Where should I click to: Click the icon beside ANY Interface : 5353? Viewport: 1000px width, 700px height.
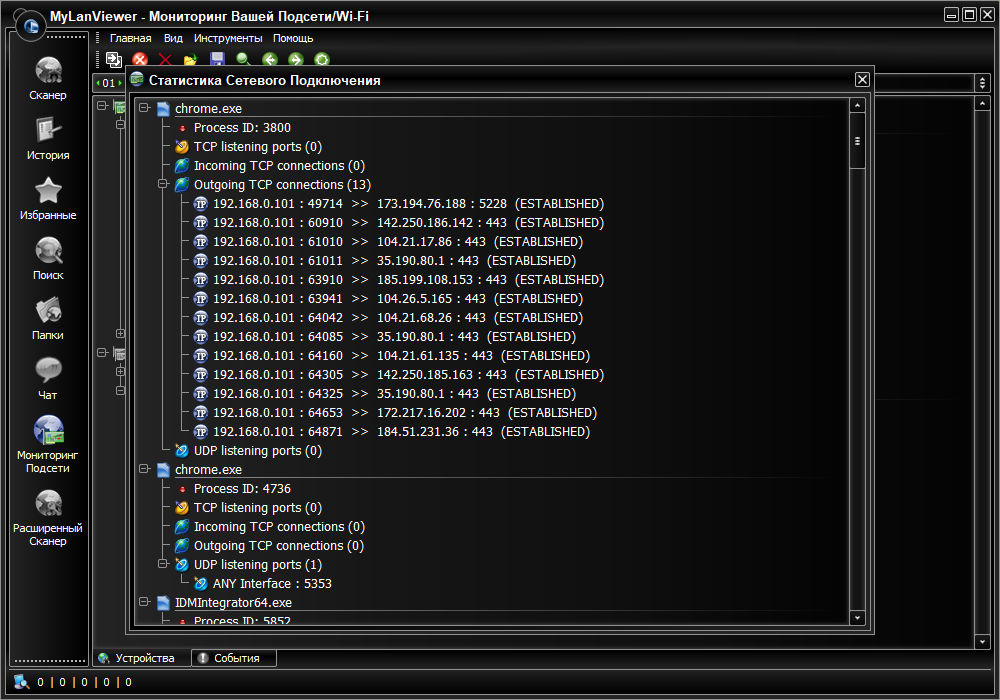(x=201, y=584)
